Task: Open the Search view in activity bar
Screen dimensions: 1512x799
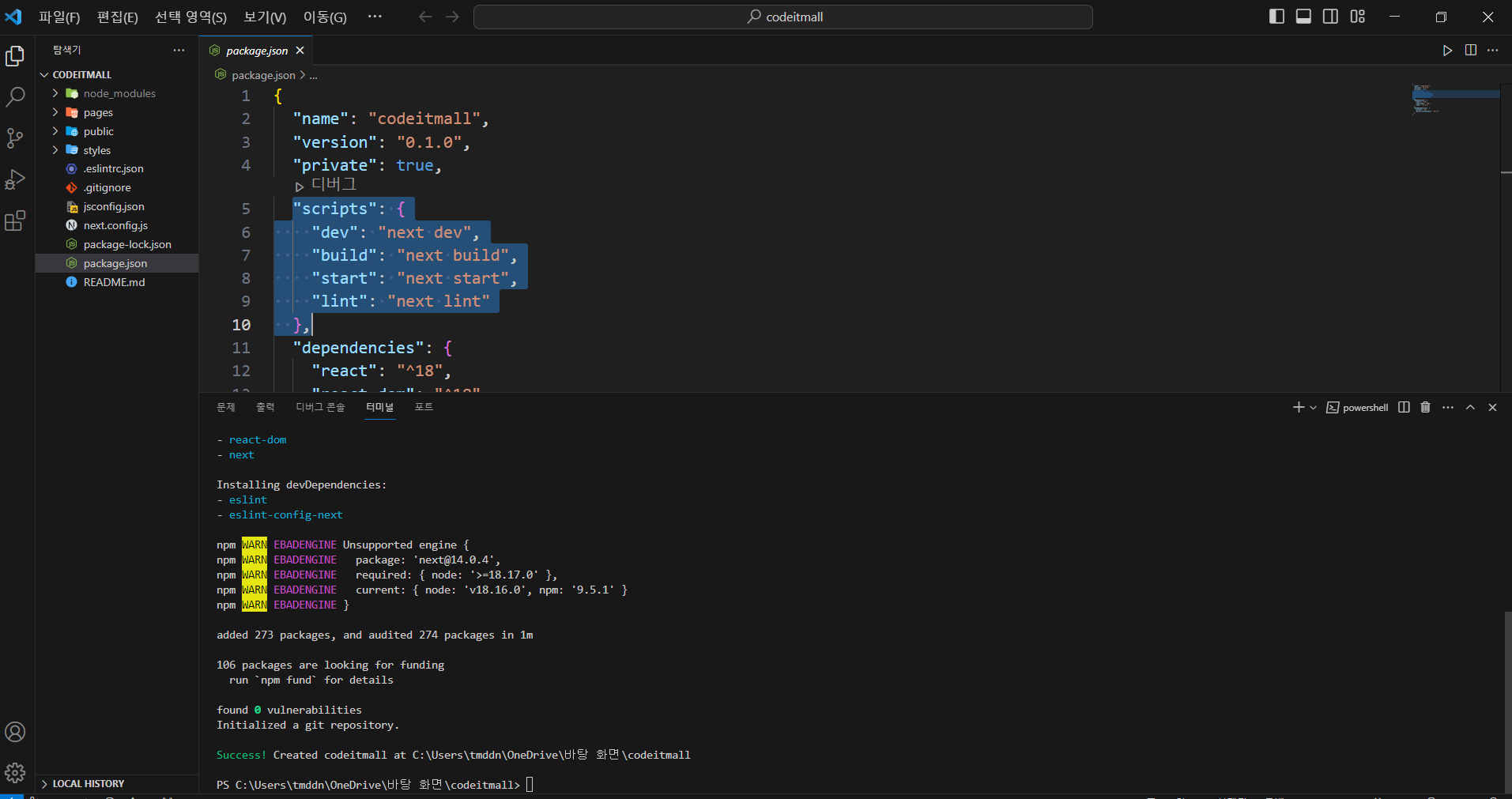Action: pos(15,97)
